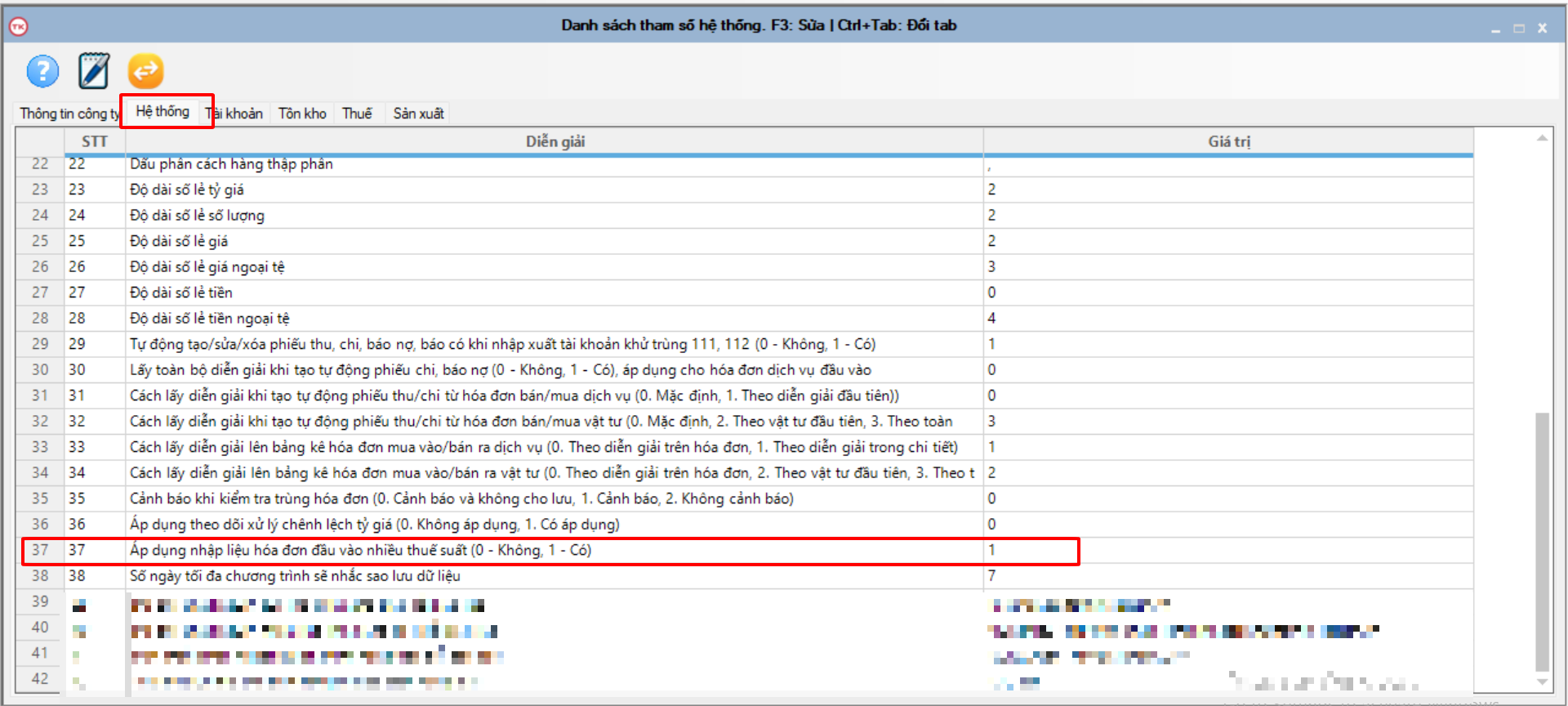Go to the Thuế tab
This screenshot has width=1568, height=706.
[357, 114]
